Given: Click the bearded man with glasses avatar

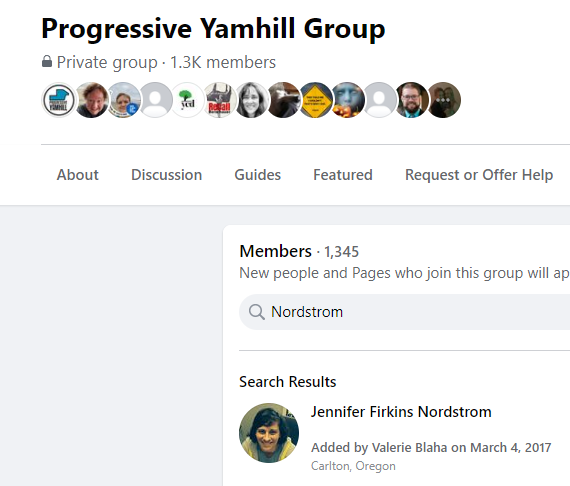Looking at the screenshot, I should [412, 100].
